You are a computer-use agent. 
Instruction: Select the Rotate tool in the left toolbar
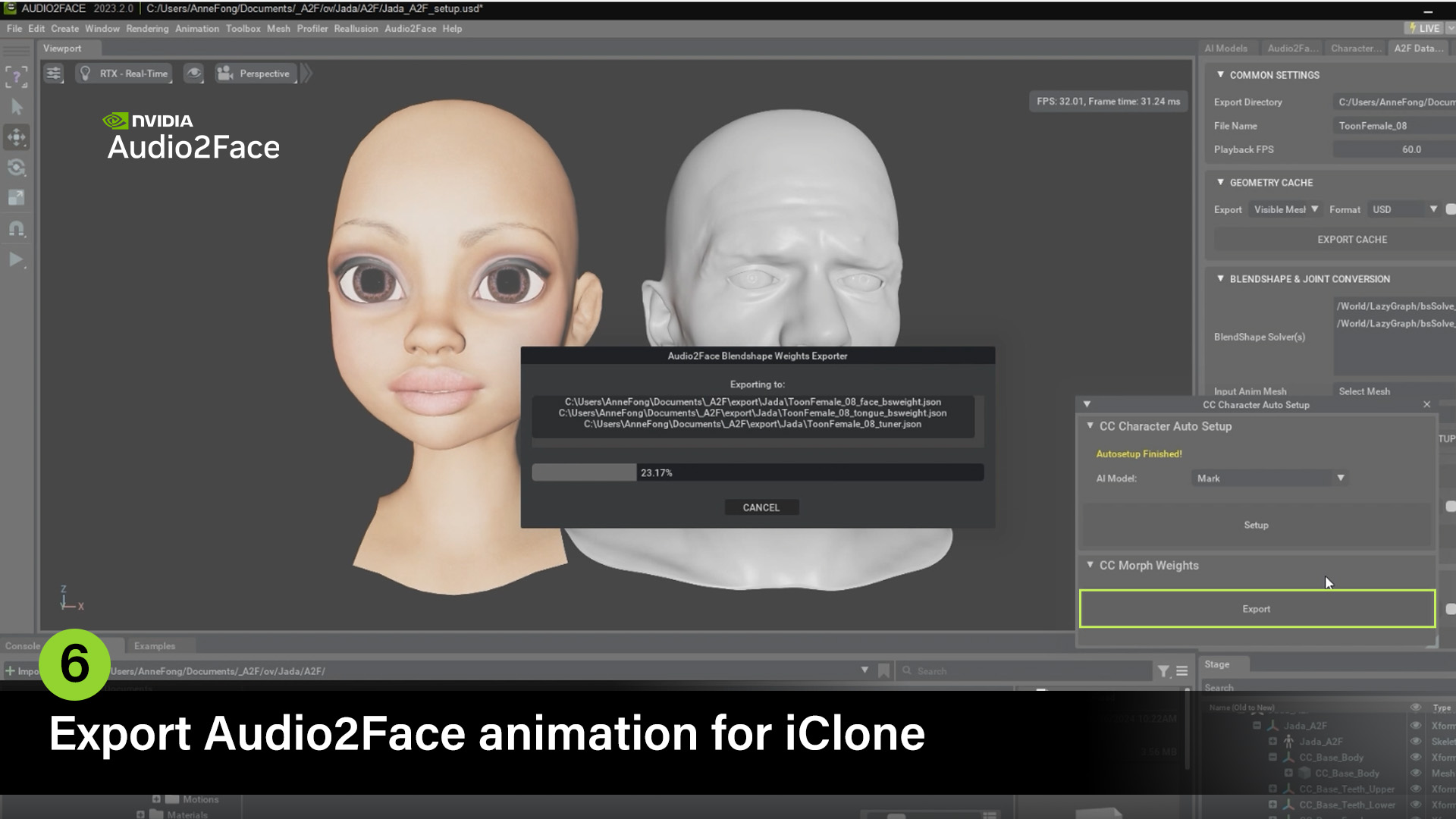tap(17, 168)
